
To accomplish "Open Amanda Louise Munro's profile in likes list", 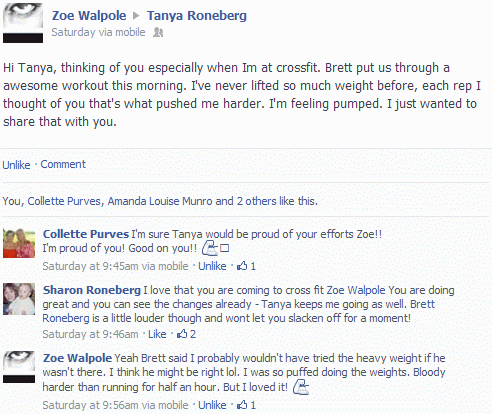I will tap(160, 201).
